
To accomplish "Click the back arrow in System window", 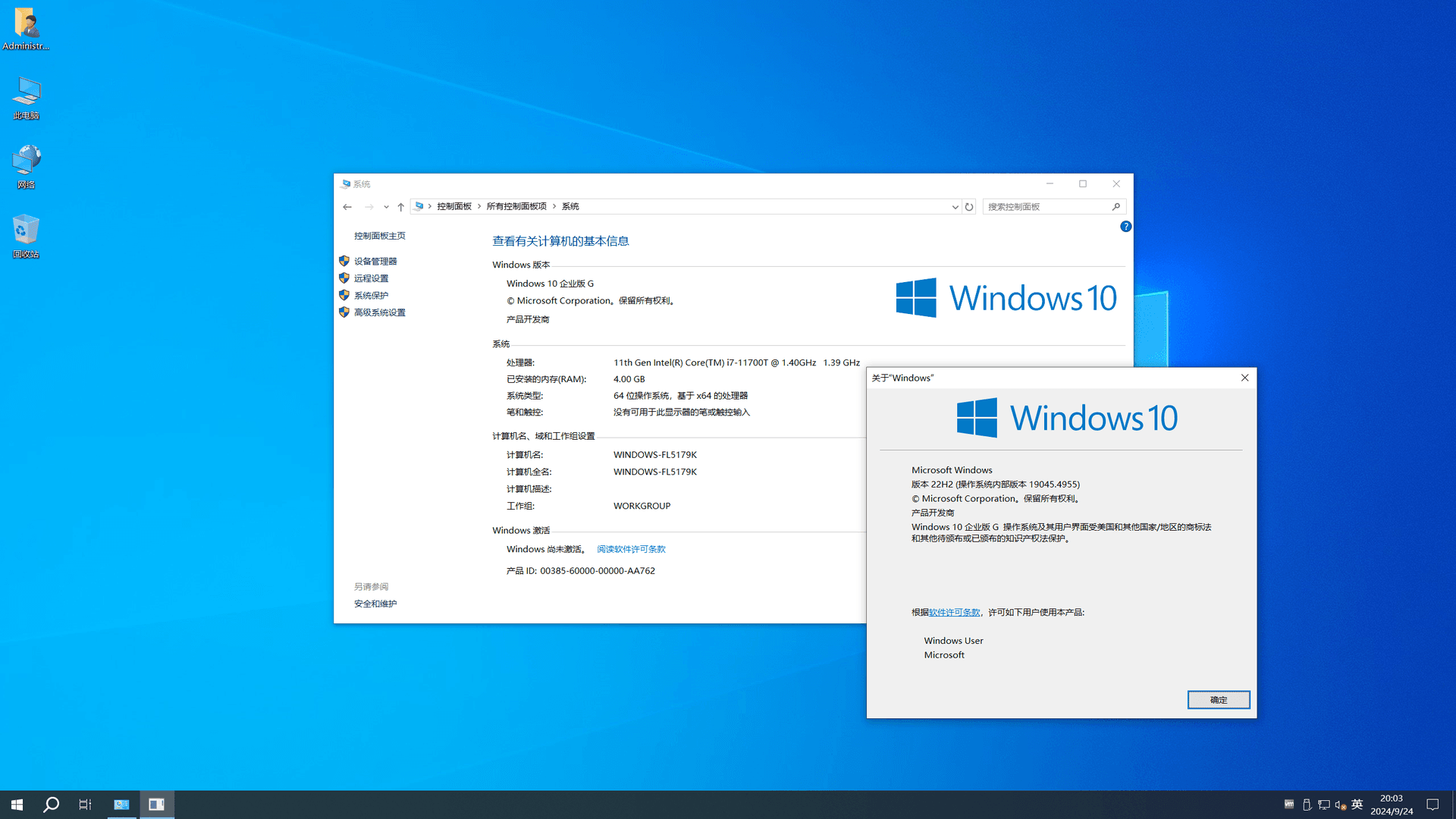I will pyautogui.click(x=347, y=206).
